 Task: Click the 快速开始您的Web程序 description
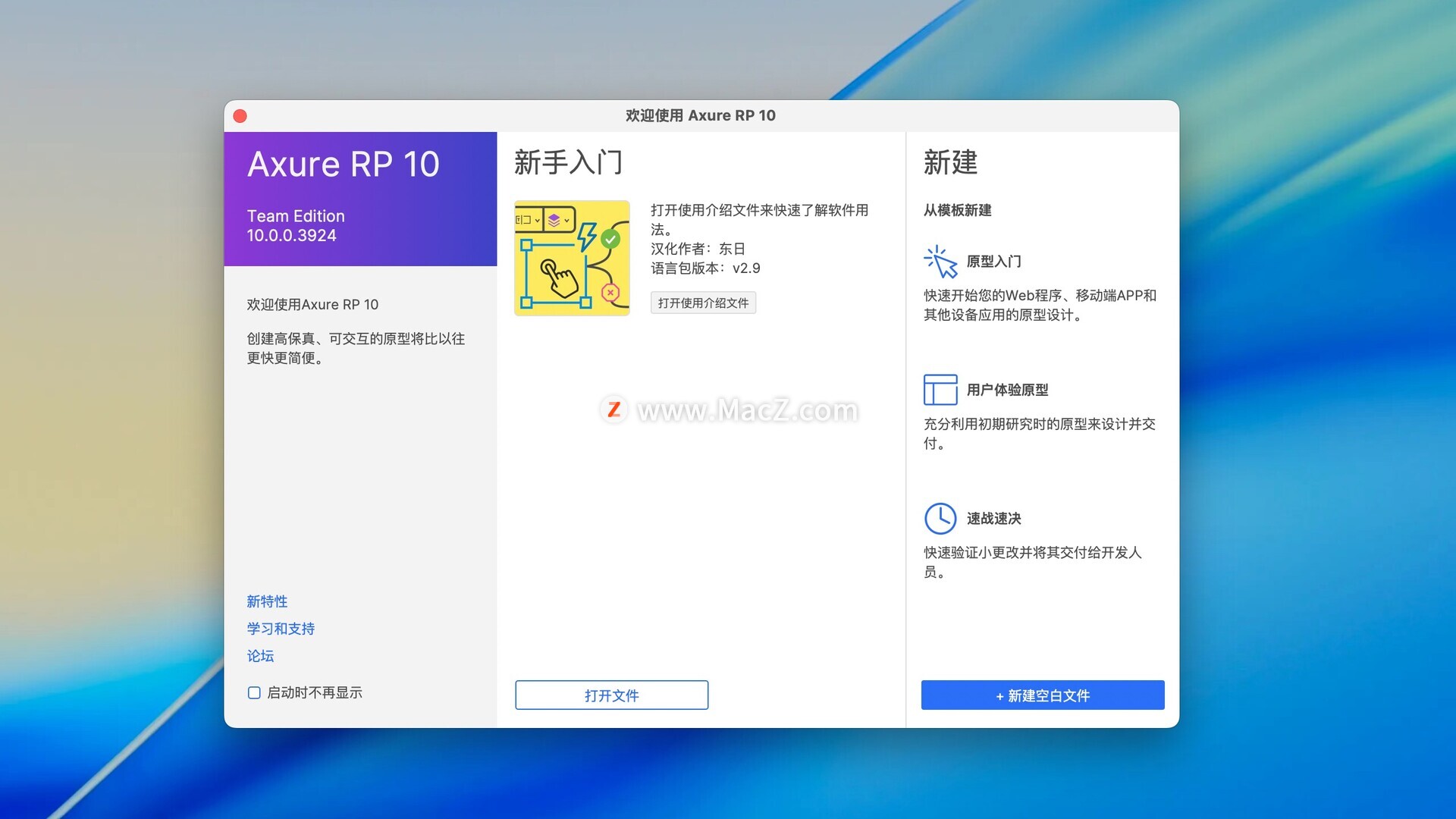coord(1040,305)
